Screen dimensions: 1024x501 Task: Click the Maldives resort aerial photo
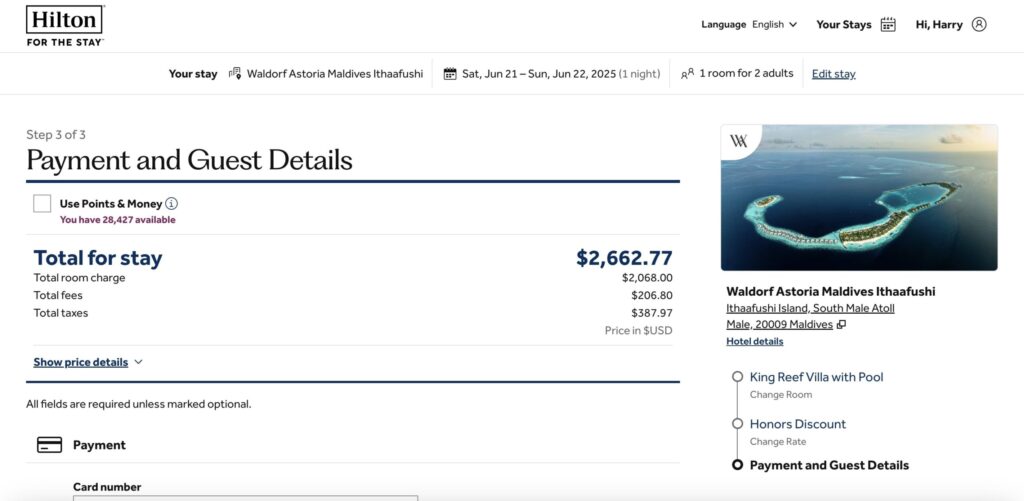click(x=859, y=197)
